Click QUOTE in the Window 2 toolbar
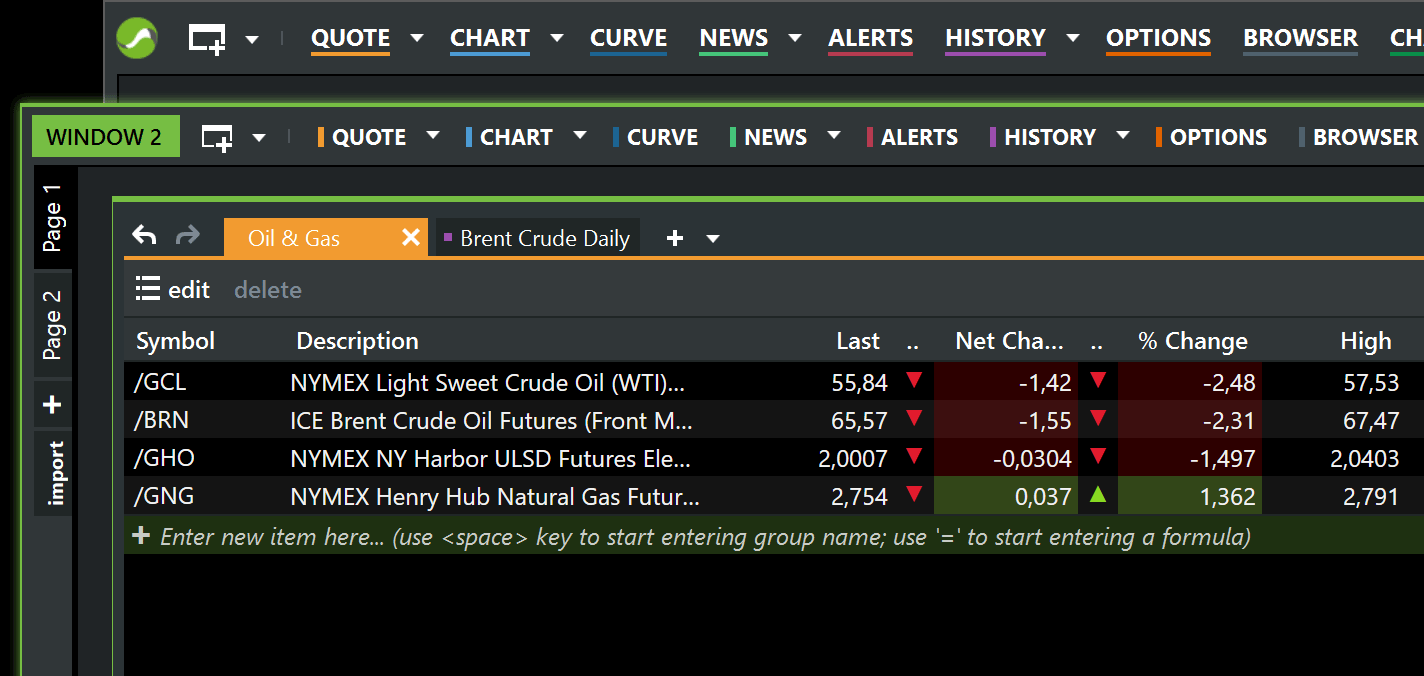The width and height of the screenshot is (1424, 676). 362,137
